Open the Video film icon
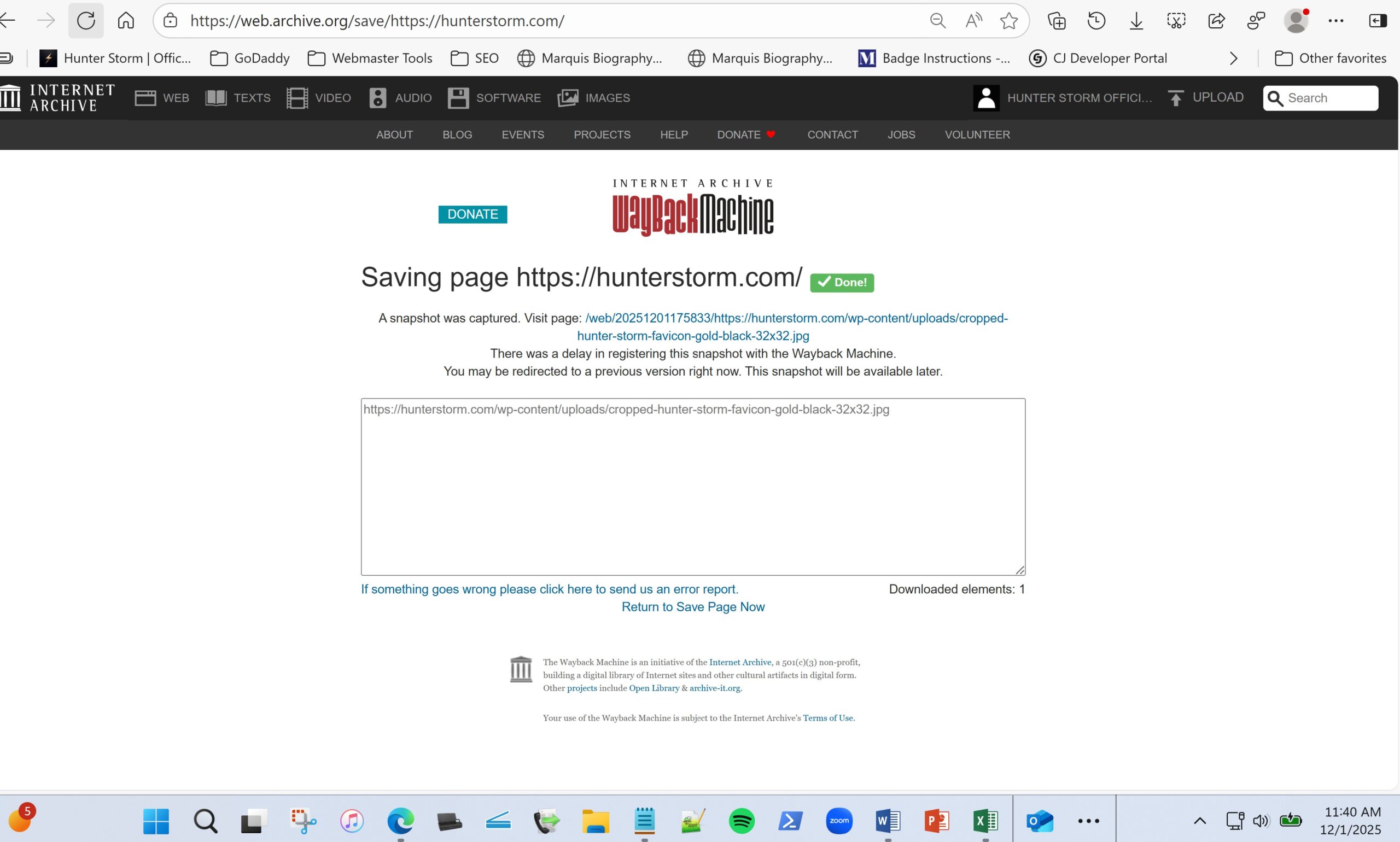 tap(297, 97)
